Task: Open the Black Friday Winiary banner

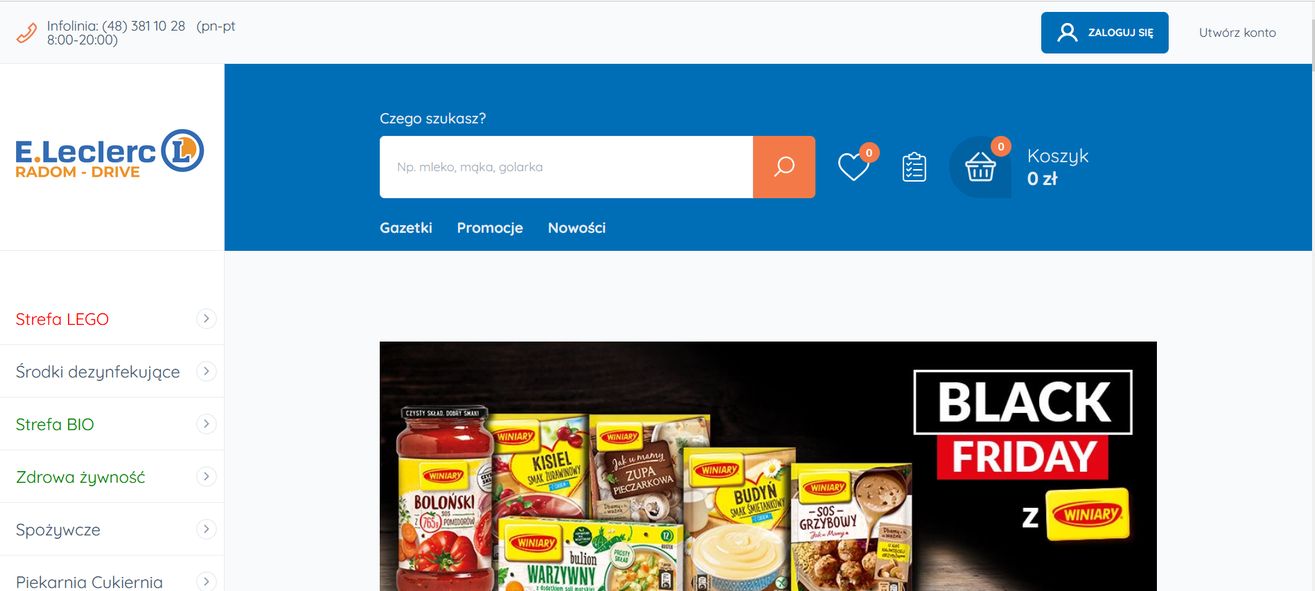Action: [x=768, y=466]
